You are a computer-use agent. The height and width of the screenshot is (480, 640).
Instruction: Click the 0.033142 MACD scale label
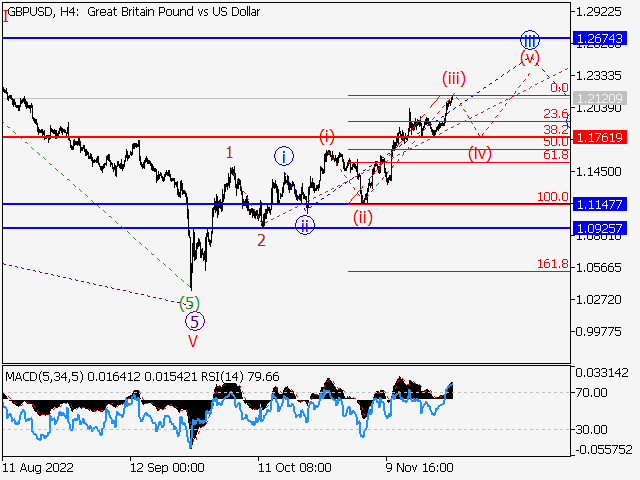(602, 373)
